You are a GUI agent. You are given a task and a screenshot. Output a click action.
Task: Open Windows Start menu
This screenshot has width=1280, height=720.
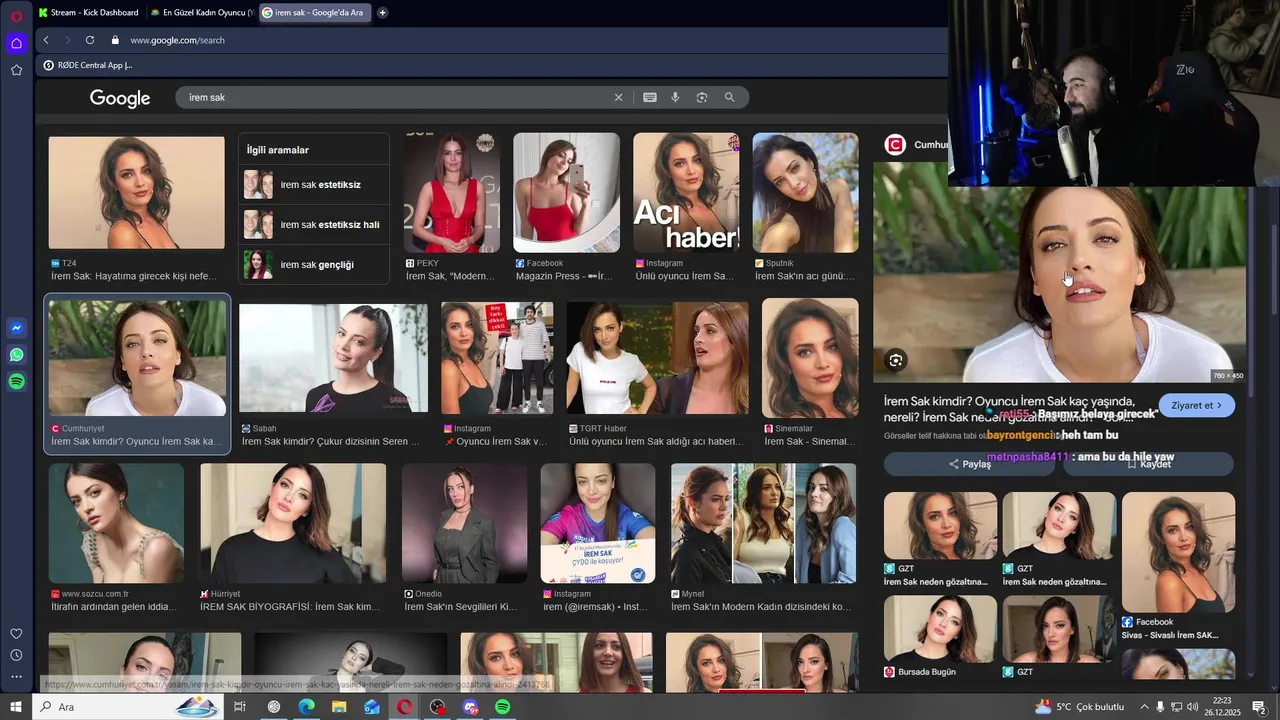click(16, 707)
